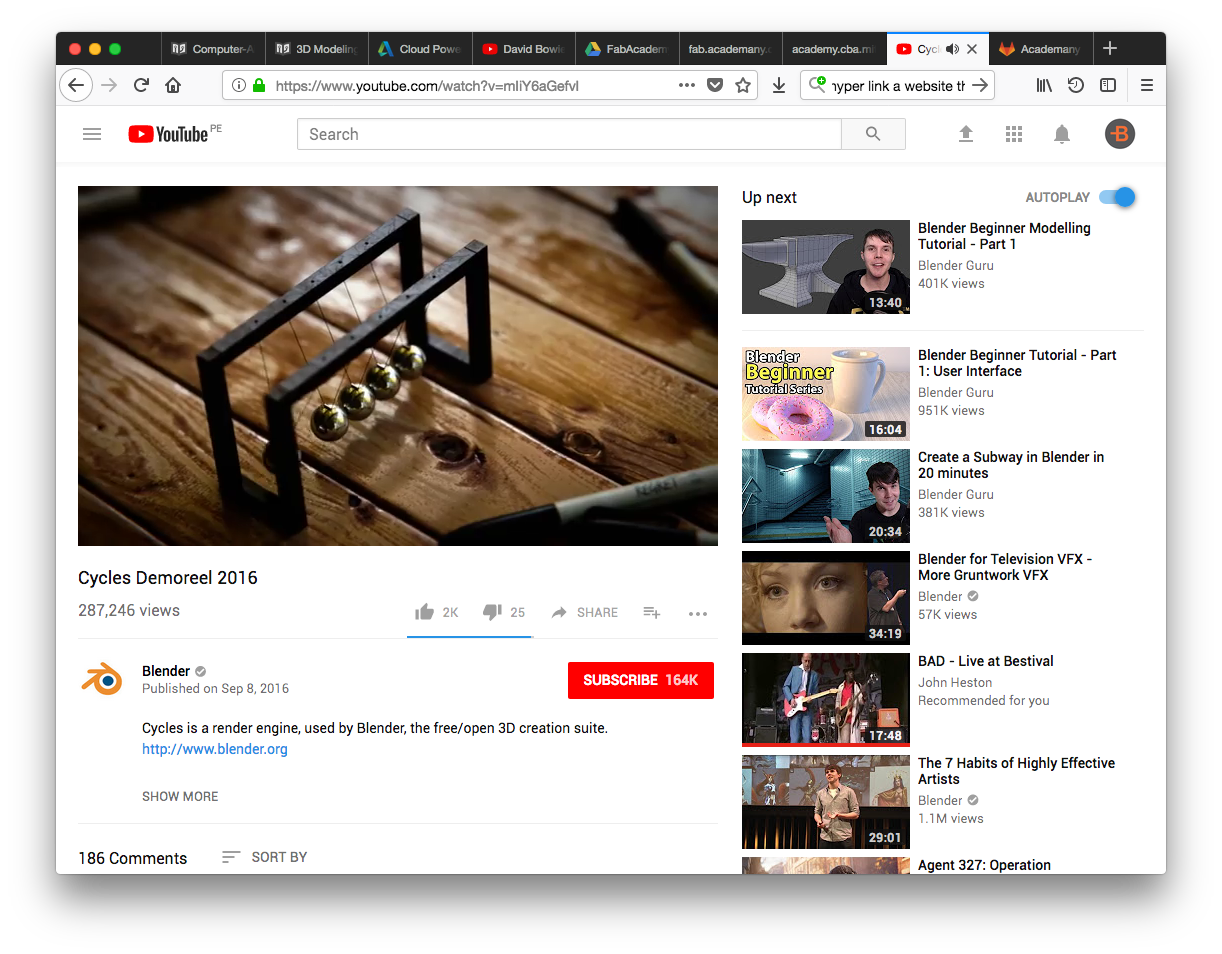Open the John Heston channel name

955,682
